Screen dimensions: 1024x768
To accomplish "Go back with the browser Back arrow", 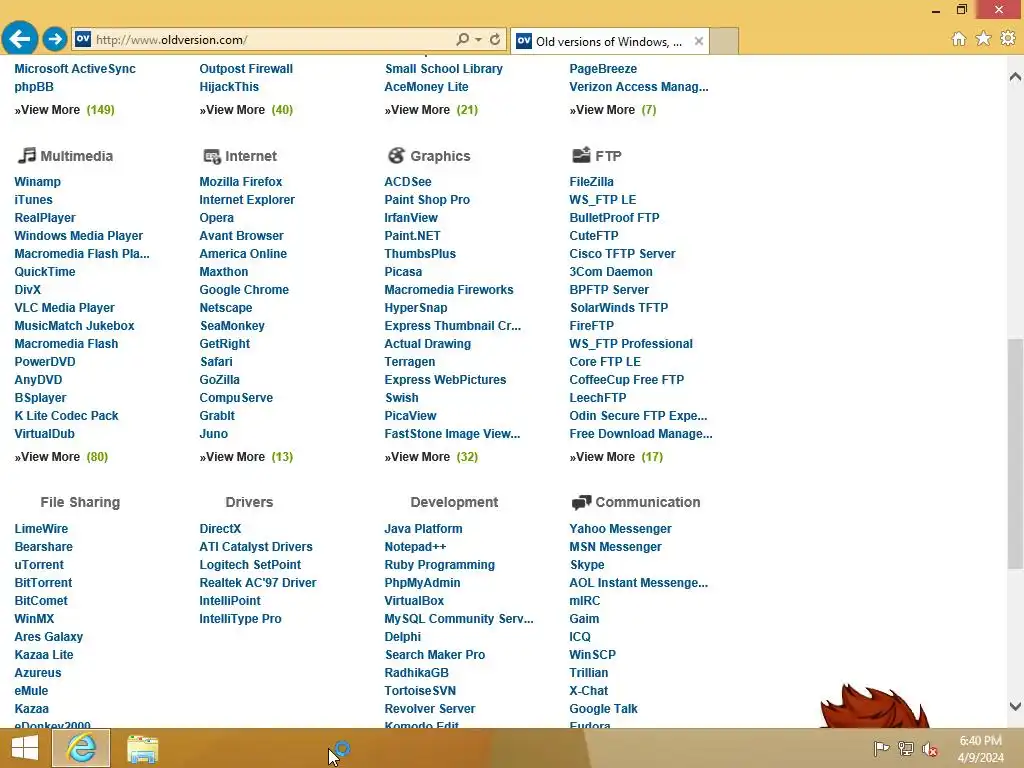I will pos(20,39).
